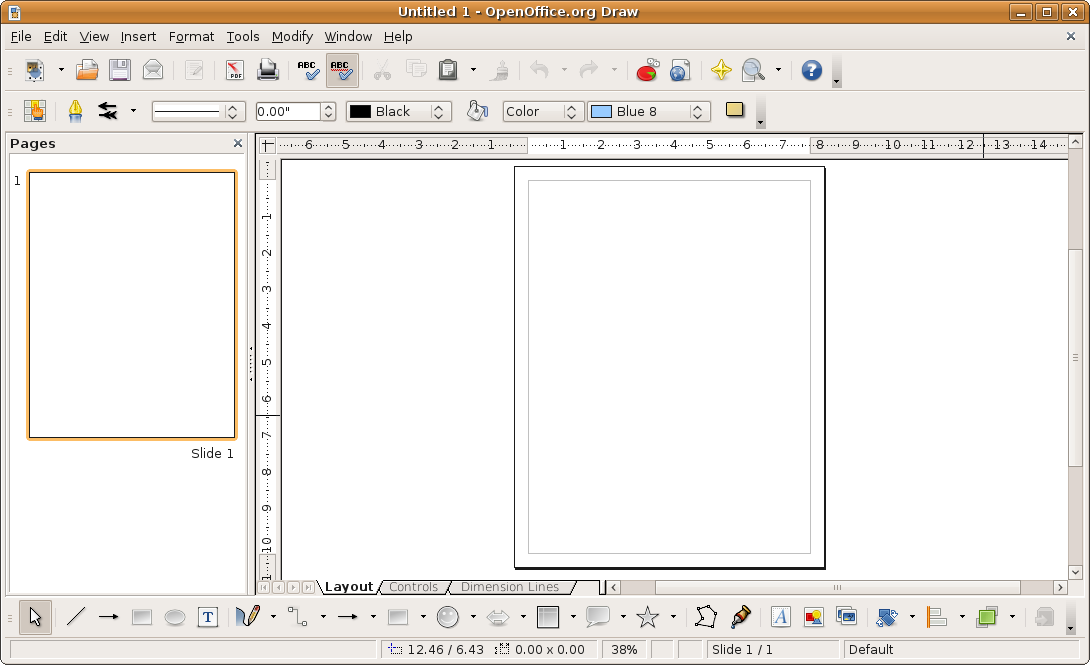Open a file with Open icon
This screenshot has height=665, width=1090.
coord(87,70)
